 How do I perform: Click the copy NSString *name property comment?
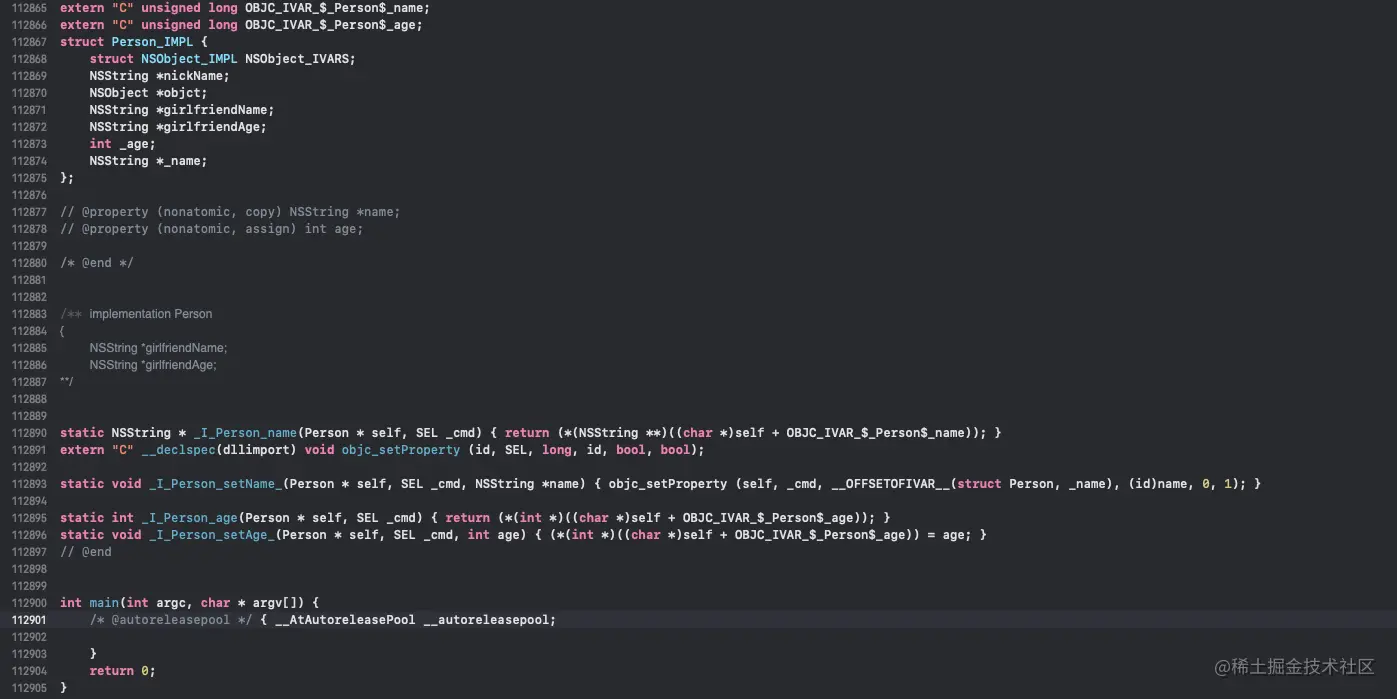[x=230, y=212]
